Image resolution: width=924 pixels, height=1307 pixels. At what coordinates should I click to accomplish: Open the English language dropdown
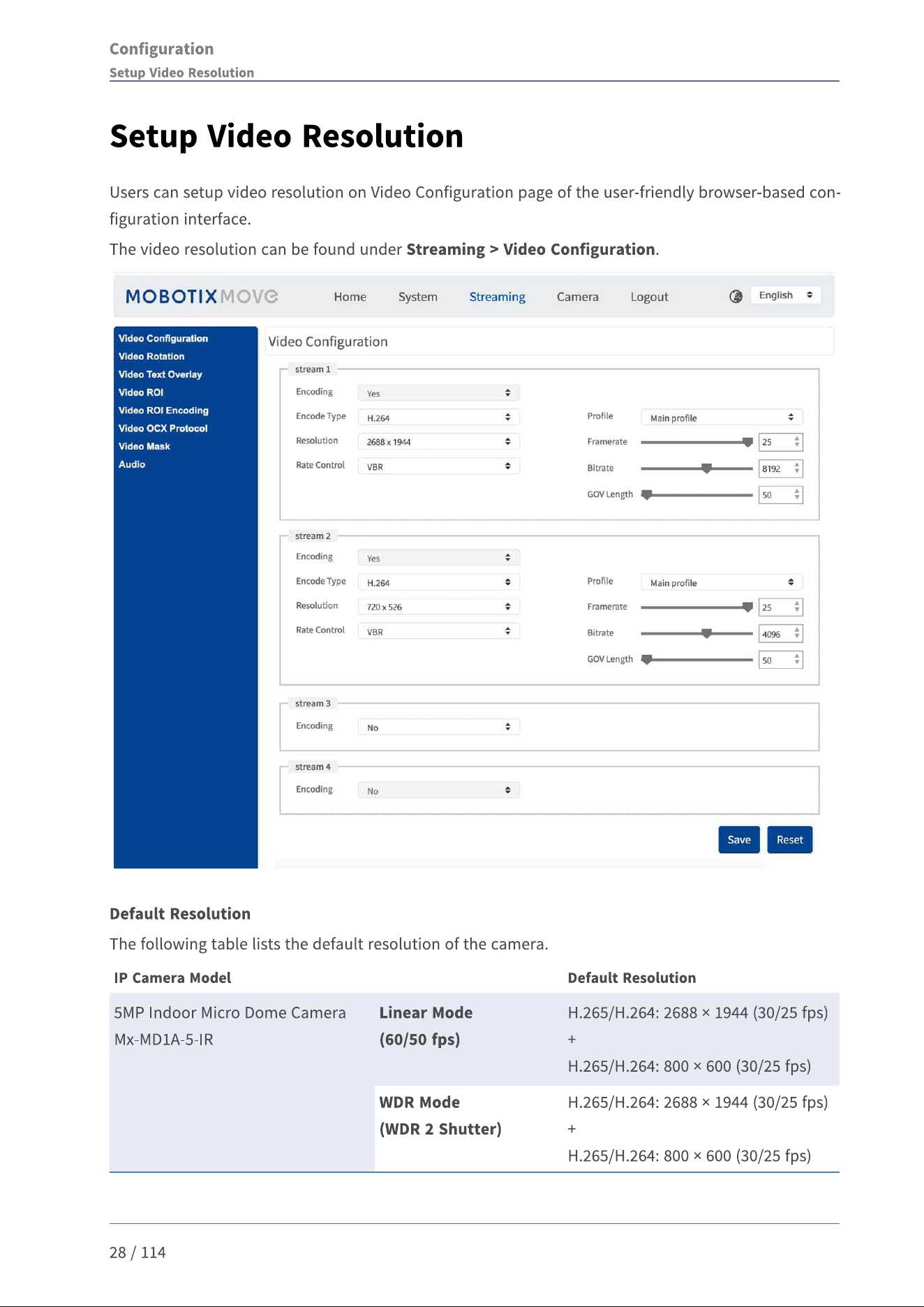[785, 295]
